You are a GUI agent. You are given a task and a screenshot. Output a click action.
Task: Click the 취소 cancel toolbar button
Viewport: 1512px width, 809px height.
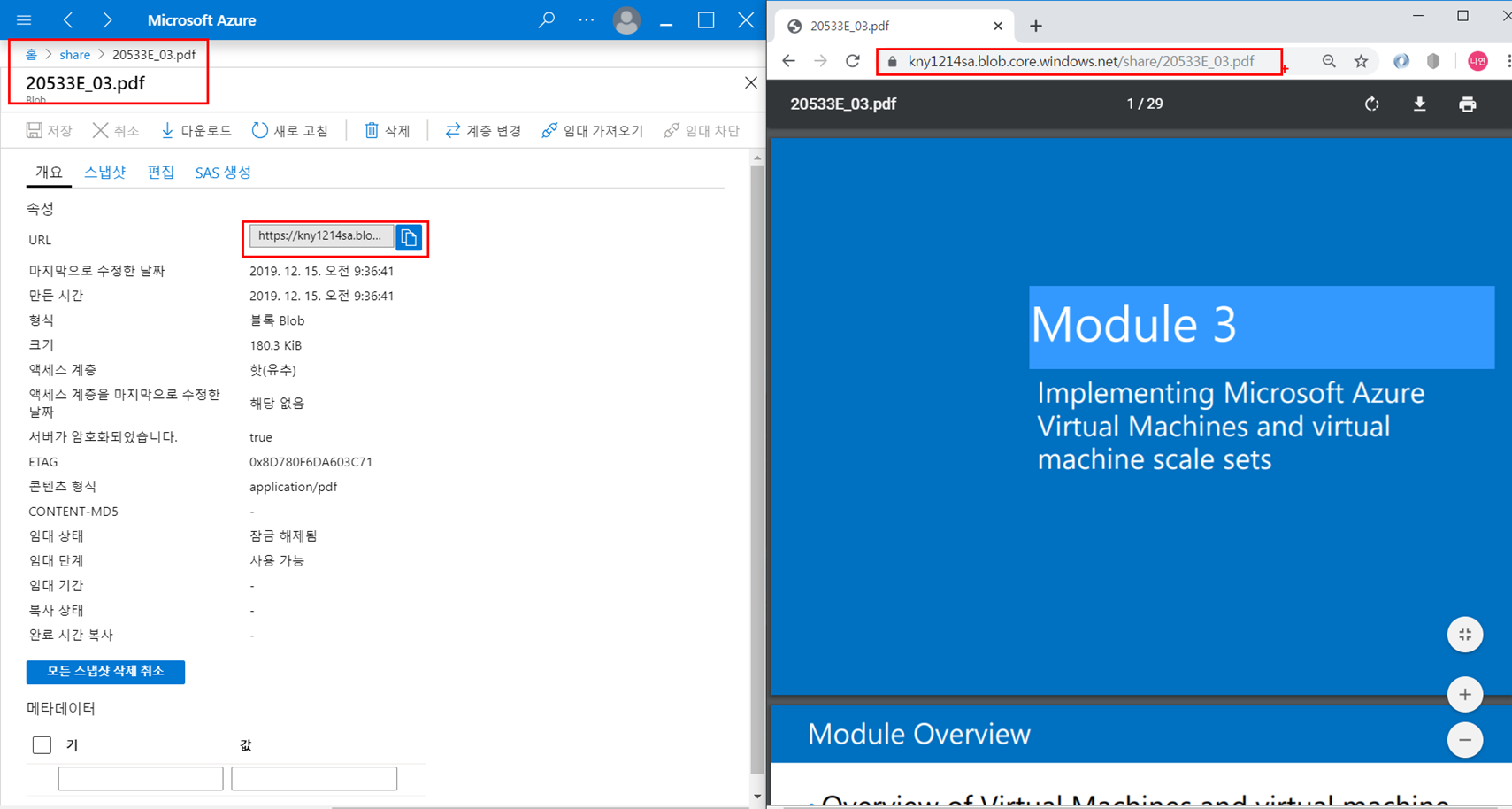tap(116, 130)
